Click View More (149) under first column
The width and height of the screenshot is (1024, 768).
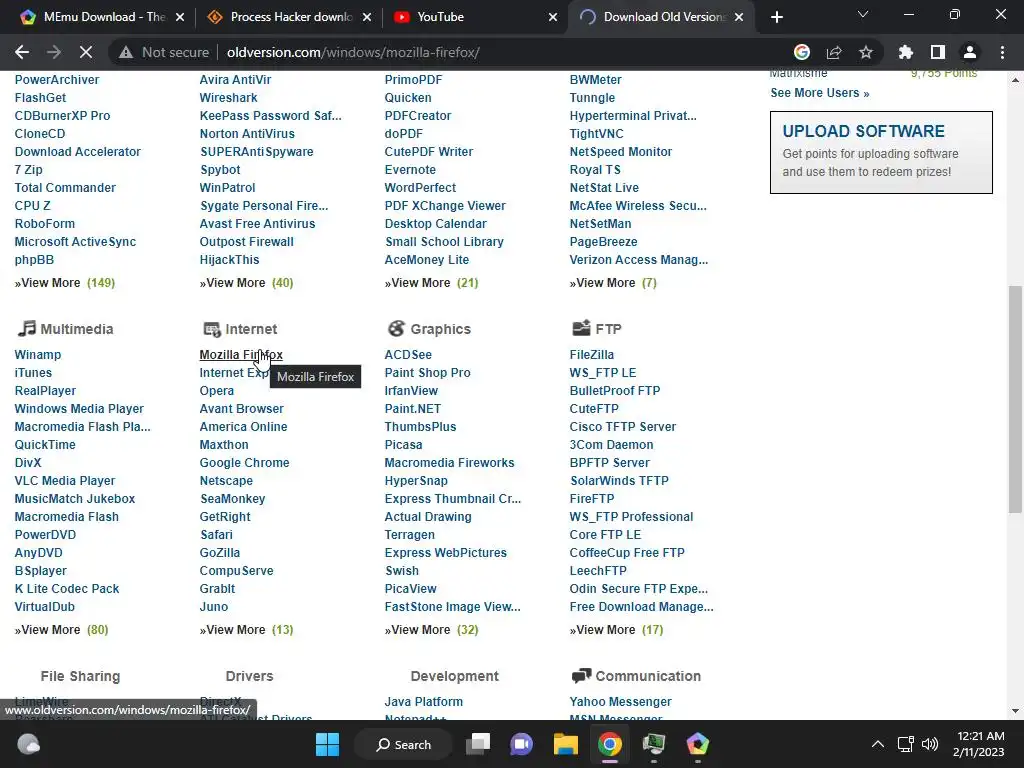[x=65, y=283]
